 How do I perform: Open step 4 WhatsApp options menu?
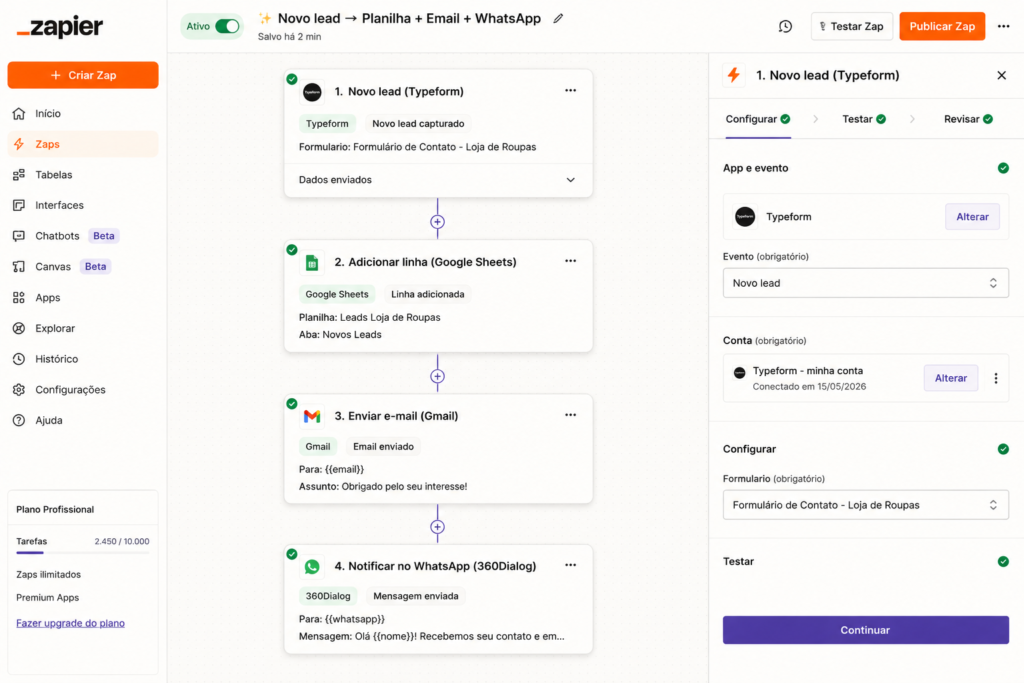click(570, 565)
